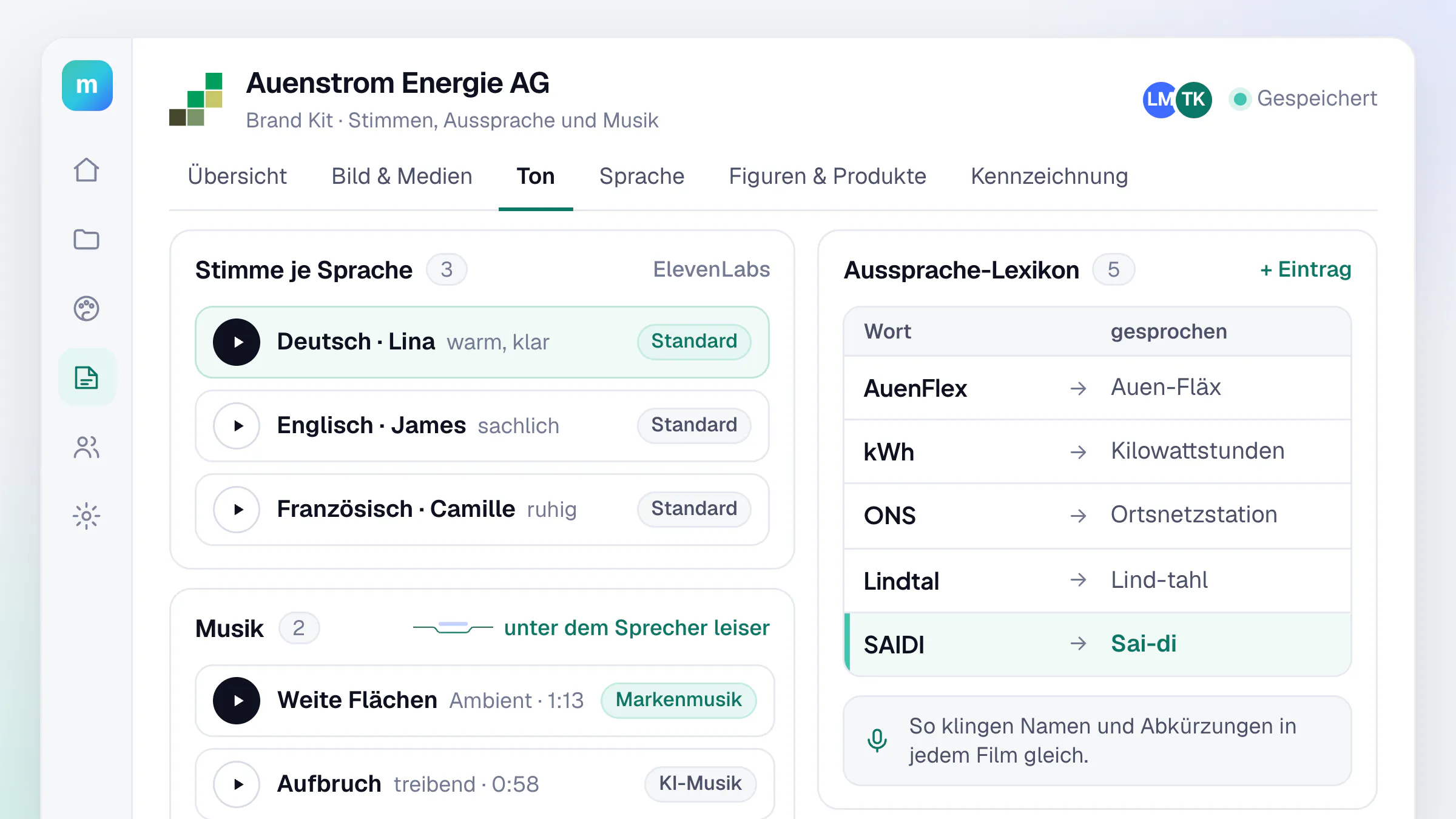
Task: Play the Deutsch · Lina voice sample
Action: tap(237, 342)
